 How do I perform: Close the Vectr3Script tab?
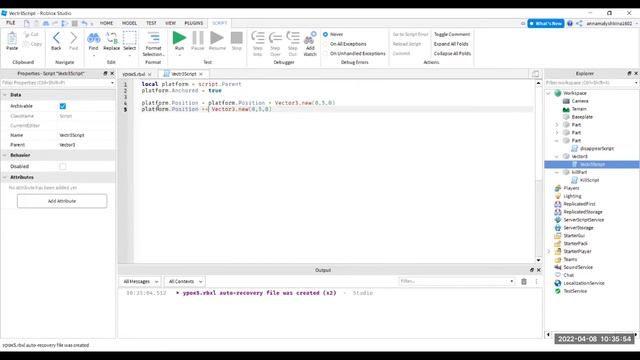201,74
